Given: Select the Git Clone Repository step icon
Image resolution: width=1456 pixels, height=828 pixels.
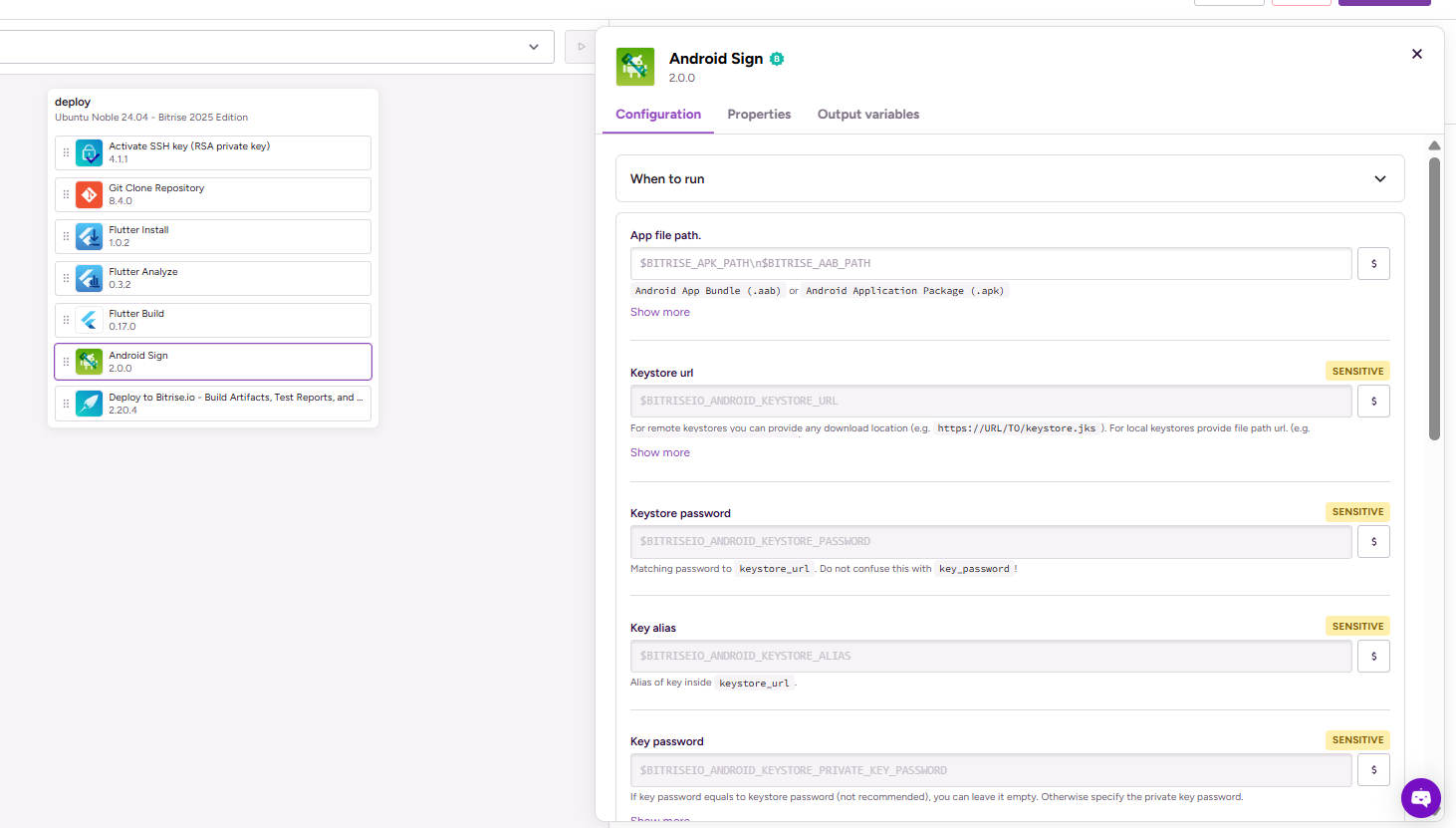Looking at the screenshot, I should click(89, 194).
